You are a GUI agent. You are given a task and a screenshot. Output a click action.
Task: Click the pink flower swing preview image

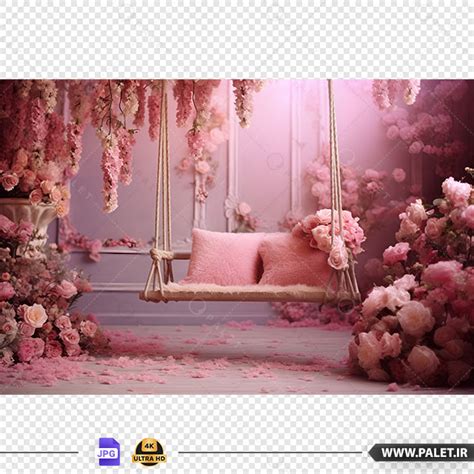tap(237, 237)
